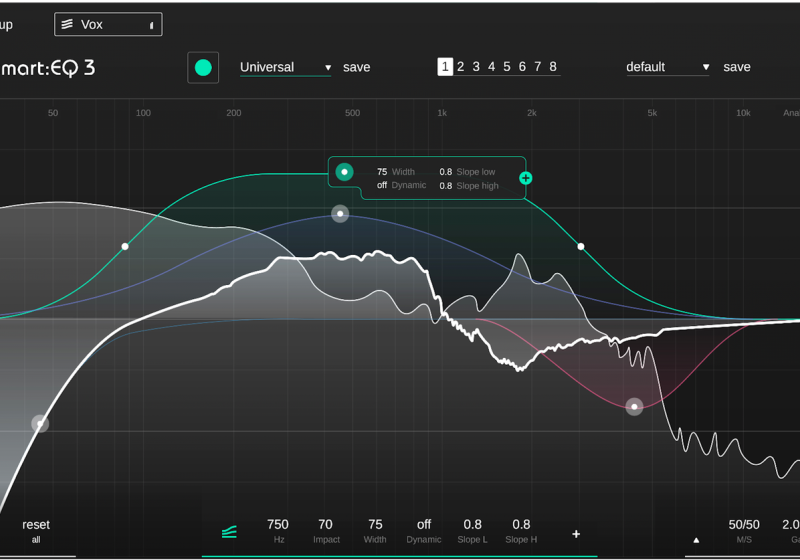Screen dimensions: 800x560
Task: Toggle Dynamic setting in band popup
Action: click(382, 185)
